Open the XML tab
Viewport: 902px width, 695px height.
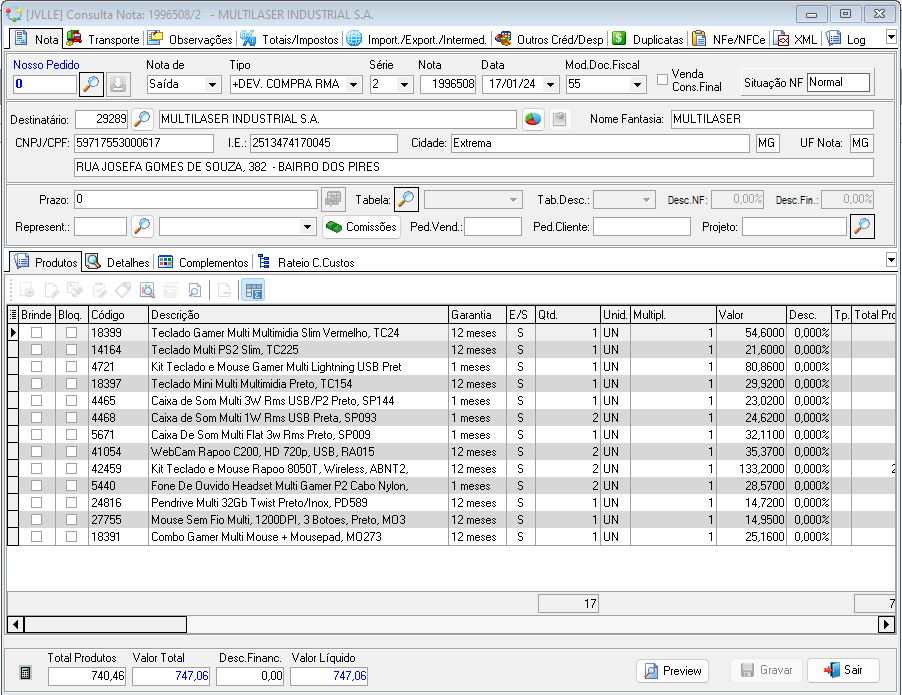[x=796, y=39]
